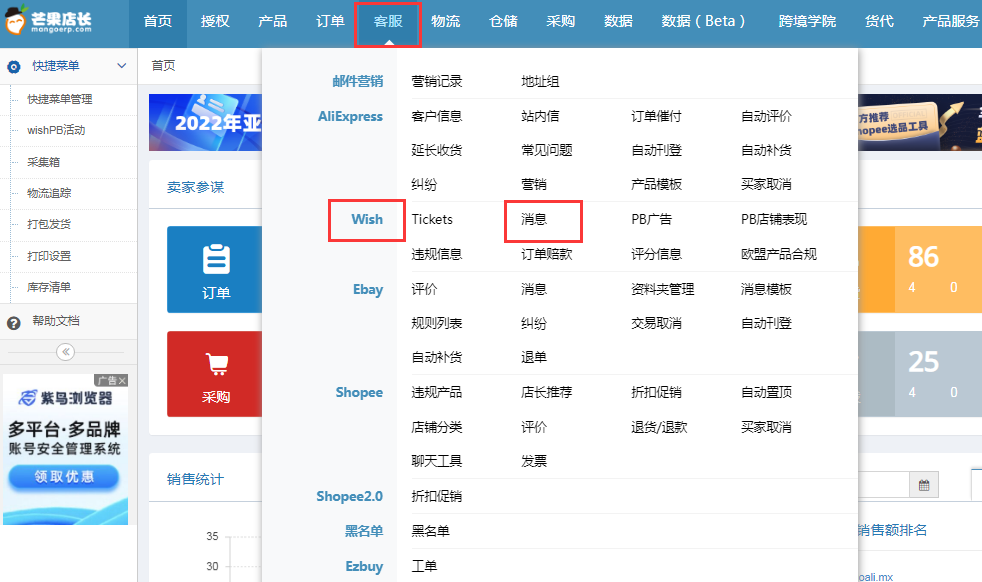Open the 订单 top menu
This screenshot has height=582, width=982.
[x=330, y=21]
